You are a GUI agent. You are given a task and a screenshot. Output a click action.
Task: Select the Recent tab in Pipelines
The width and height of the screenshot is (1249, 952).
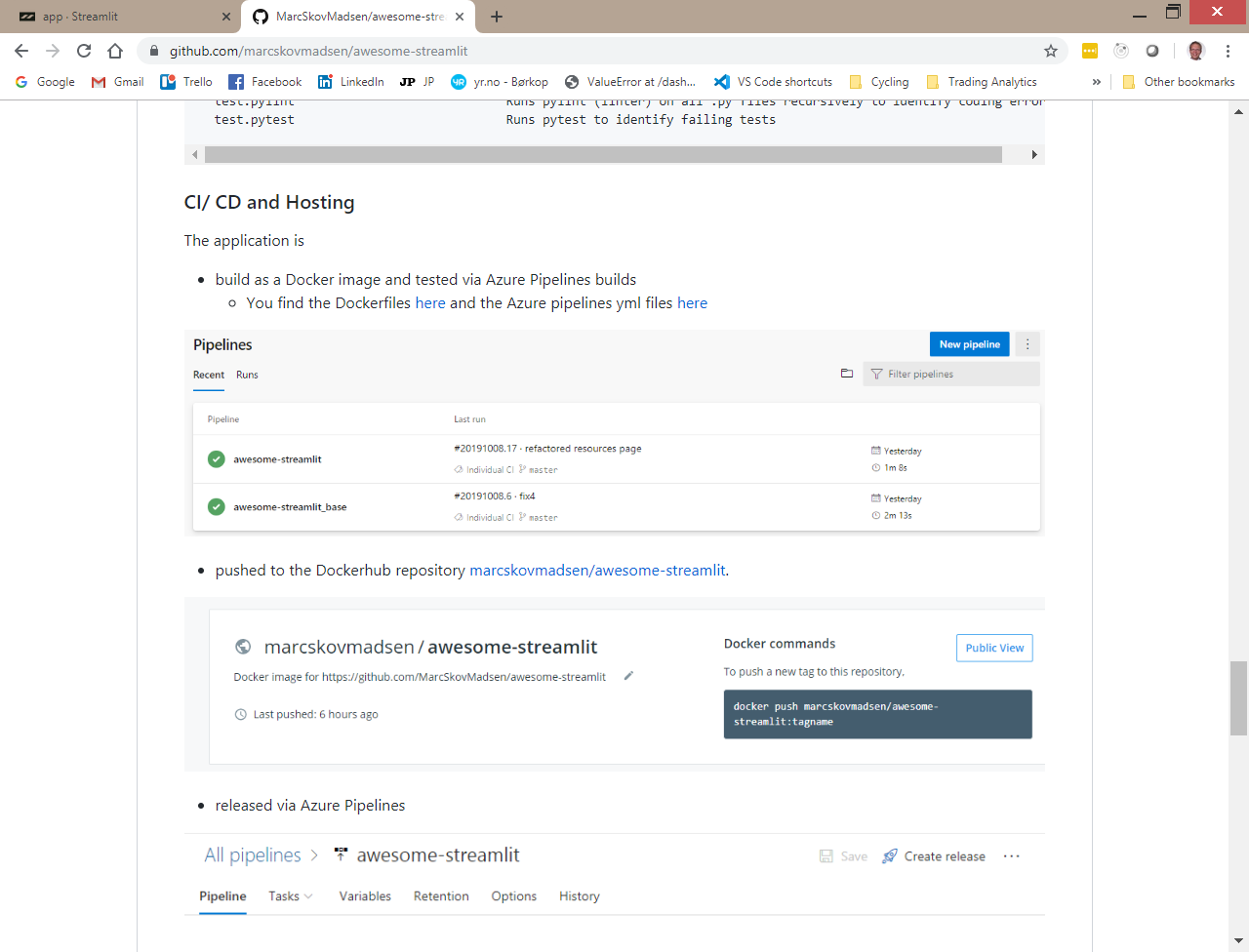click(x=209, y=375)
